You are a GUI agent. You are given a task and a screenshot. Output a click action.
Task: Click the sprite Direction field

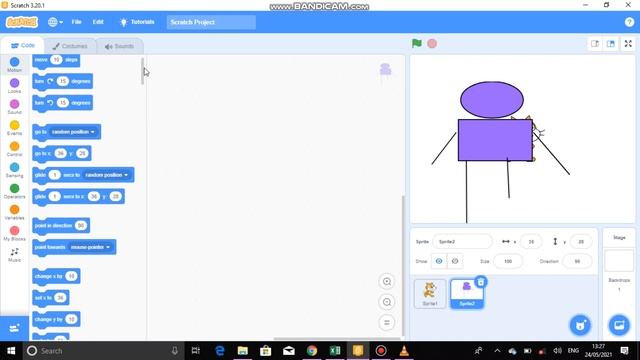click(577, 261)
